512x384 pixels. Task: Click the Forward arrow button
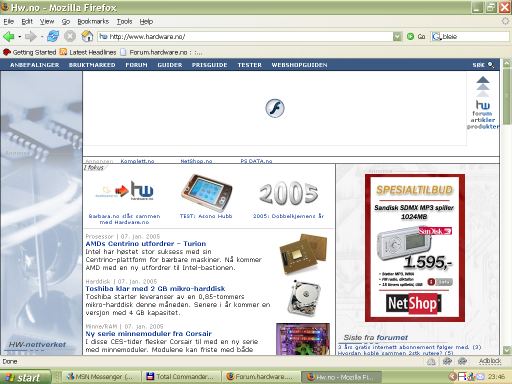(x=31, y=36)
